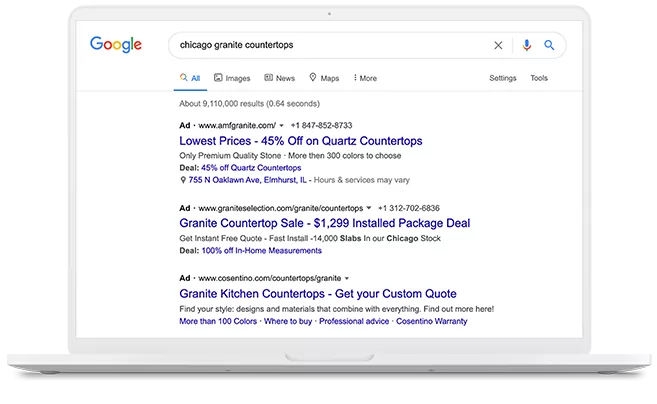Viewport: 657px width, 404px height.
Task: Click the Google logo
Action: (x=116, y=44)
